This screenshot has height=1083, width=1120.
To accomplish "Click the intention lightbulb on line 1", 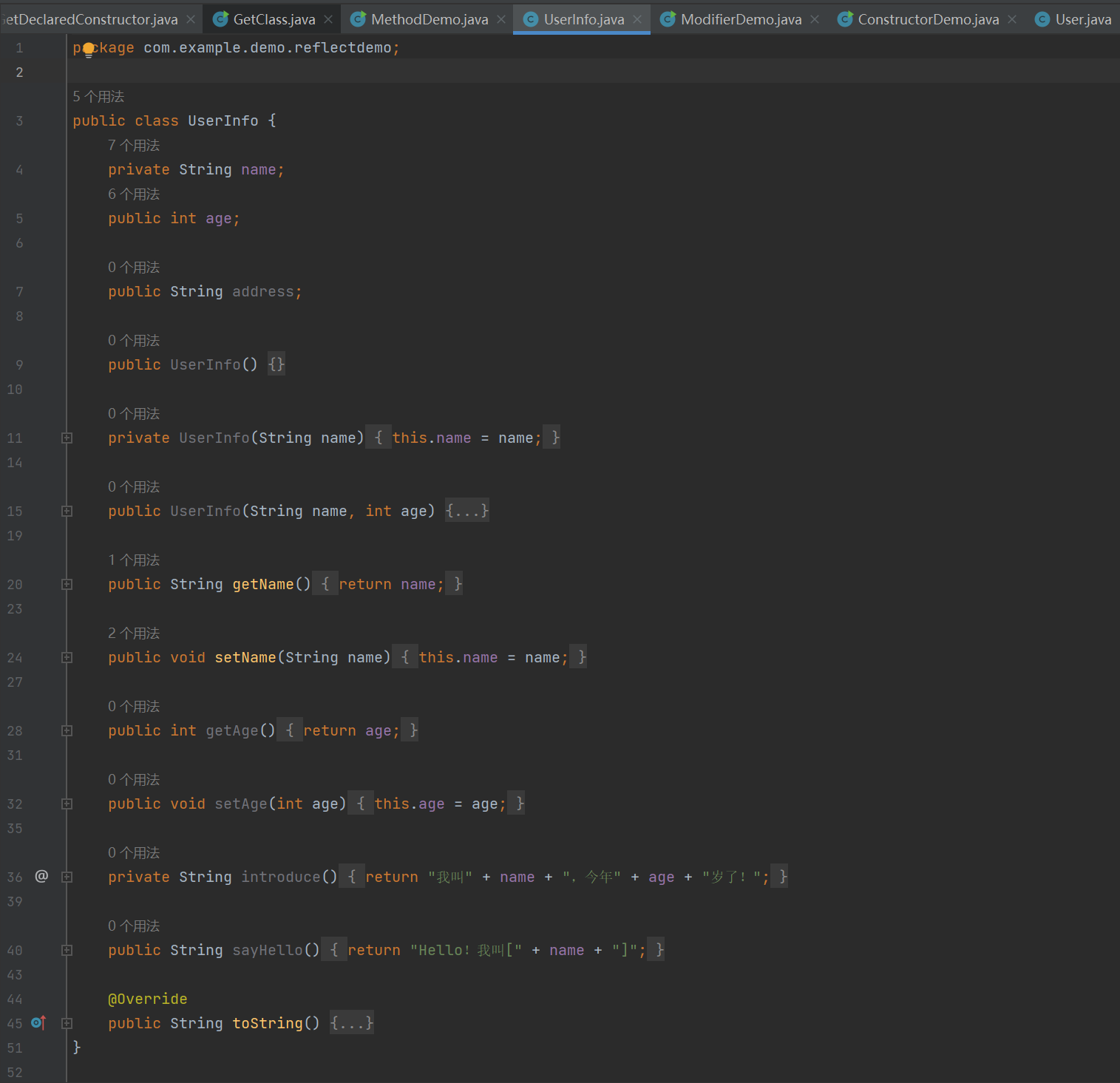I will click(x=89, y=50).
